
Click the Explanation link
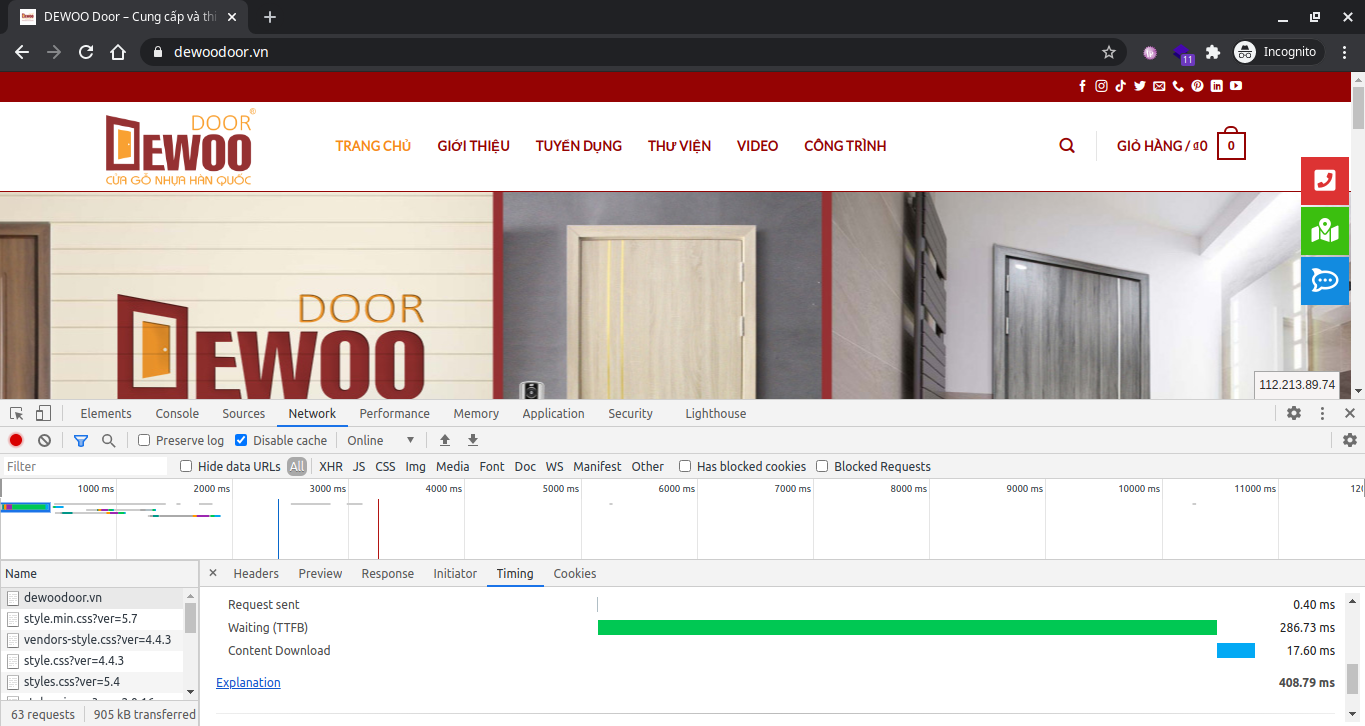(248, 682)
